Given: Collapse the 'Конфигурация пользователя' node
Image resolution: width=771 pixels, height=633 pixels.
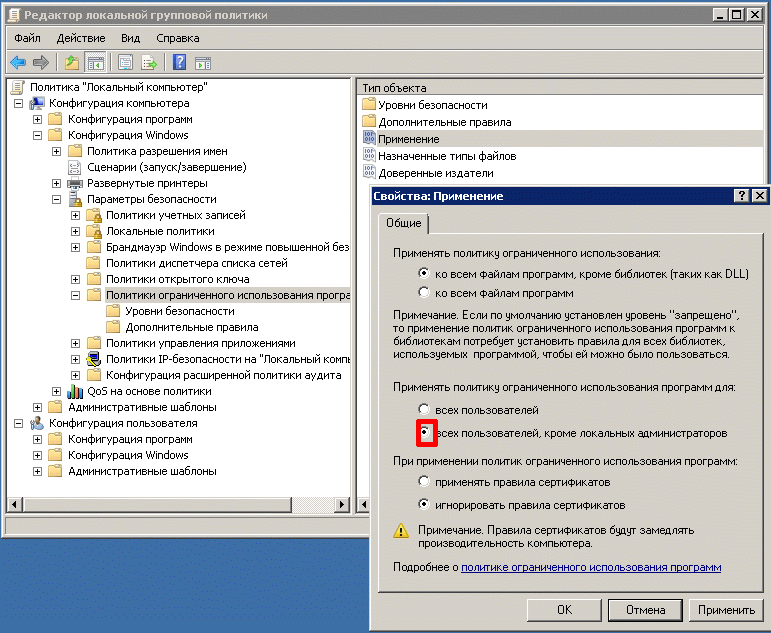Looking at the screenshot, I should pos(19,423).
